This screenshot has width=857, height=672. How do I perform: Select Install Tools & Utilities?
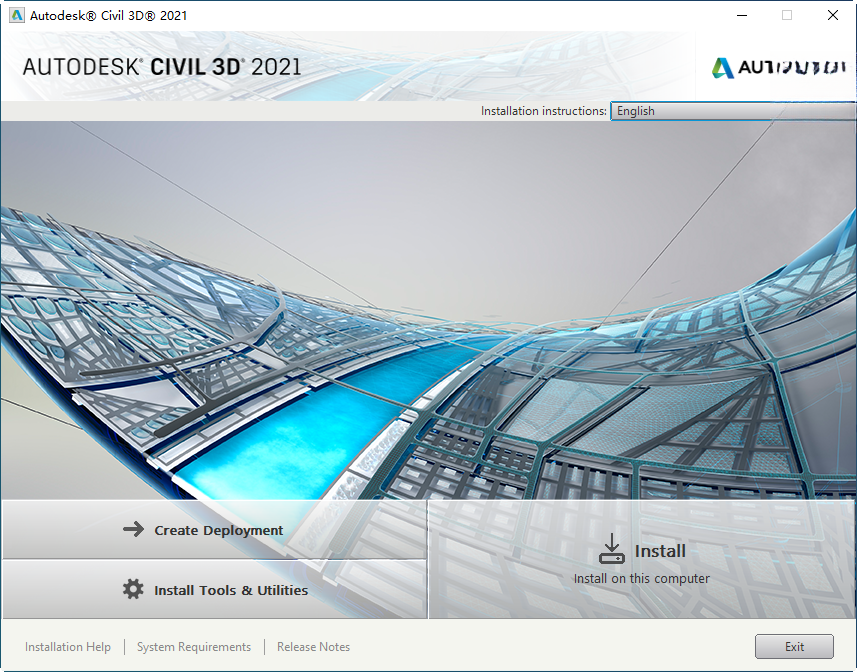(214, 590)
